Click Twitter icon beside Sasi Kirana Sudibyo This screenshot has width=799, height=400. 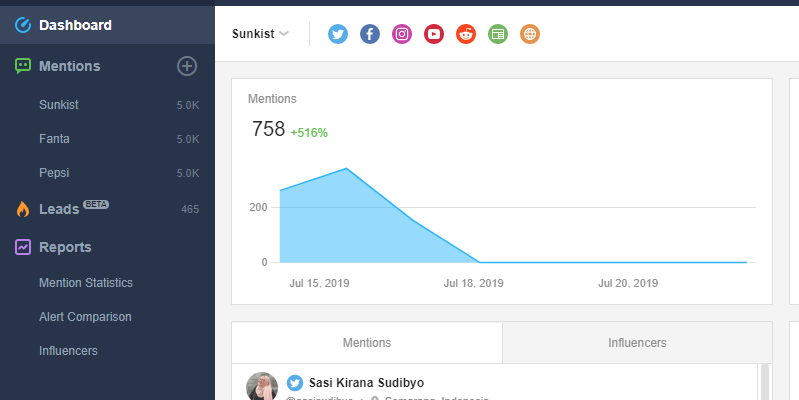(x=295, y=383)
